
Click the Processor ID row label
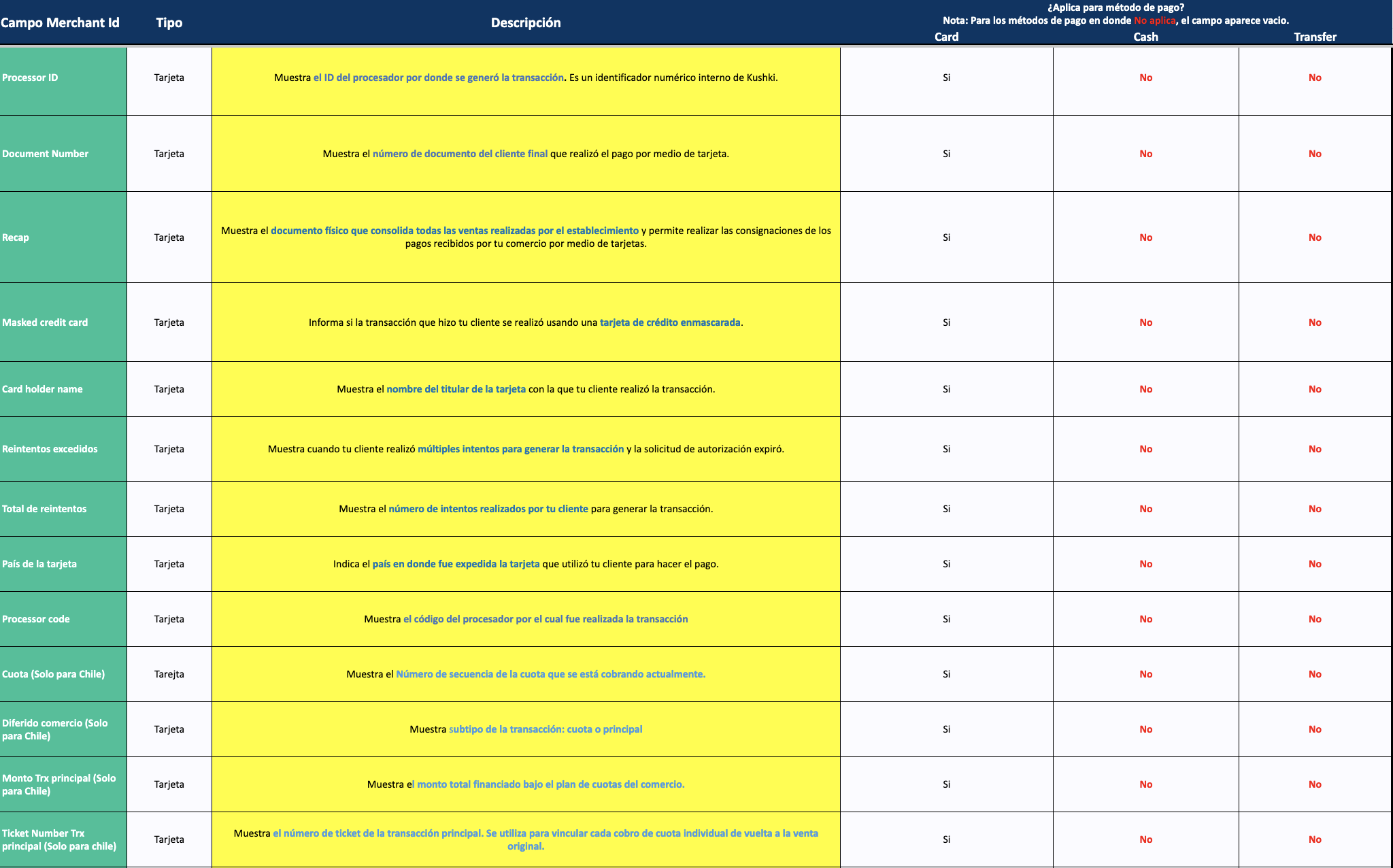coord(33,77)
